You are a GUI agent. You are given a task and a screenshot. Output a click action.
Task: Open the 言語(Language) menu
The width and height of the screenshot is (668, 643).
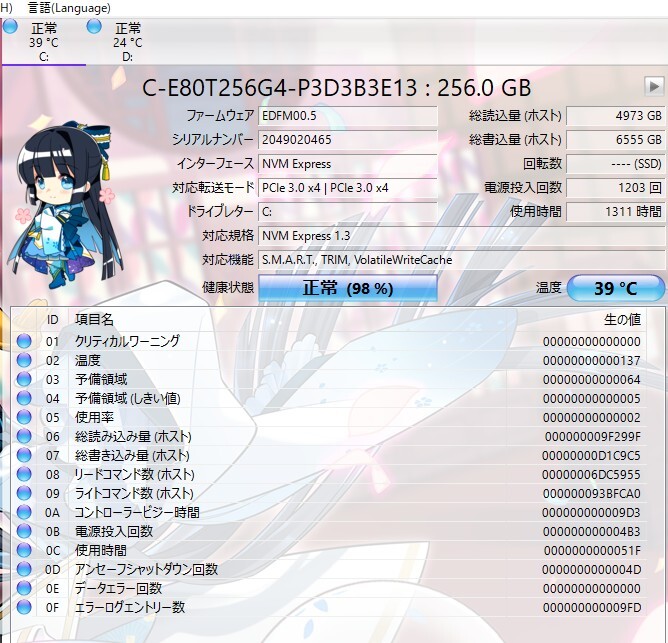point(69,8)
